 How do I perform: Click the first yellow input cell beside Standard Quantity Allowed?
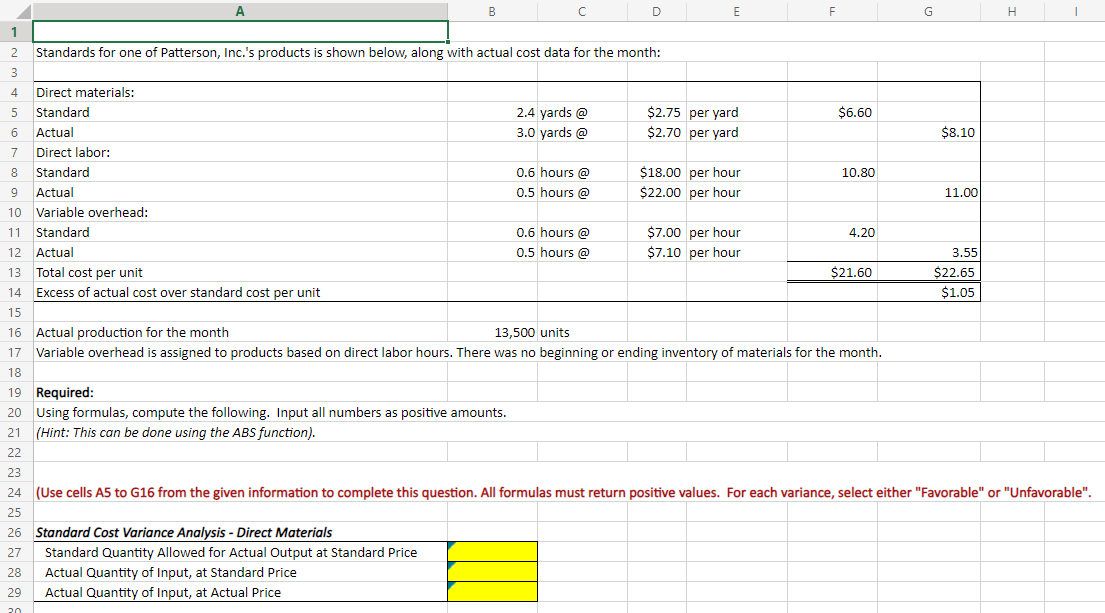(x=492, y=552)
